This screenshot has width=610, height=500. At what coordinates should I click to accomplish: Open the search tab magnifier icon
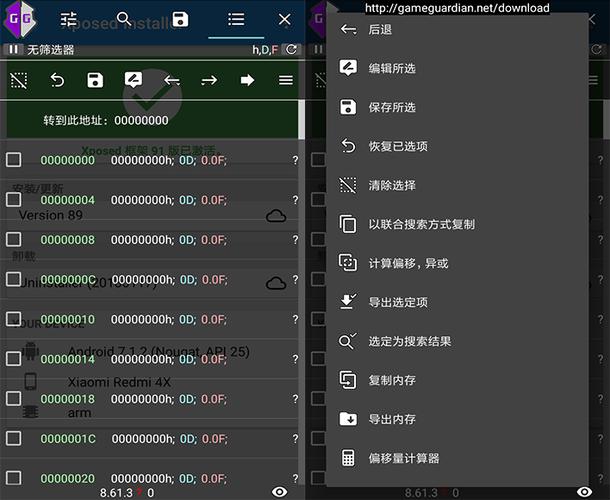124,19
